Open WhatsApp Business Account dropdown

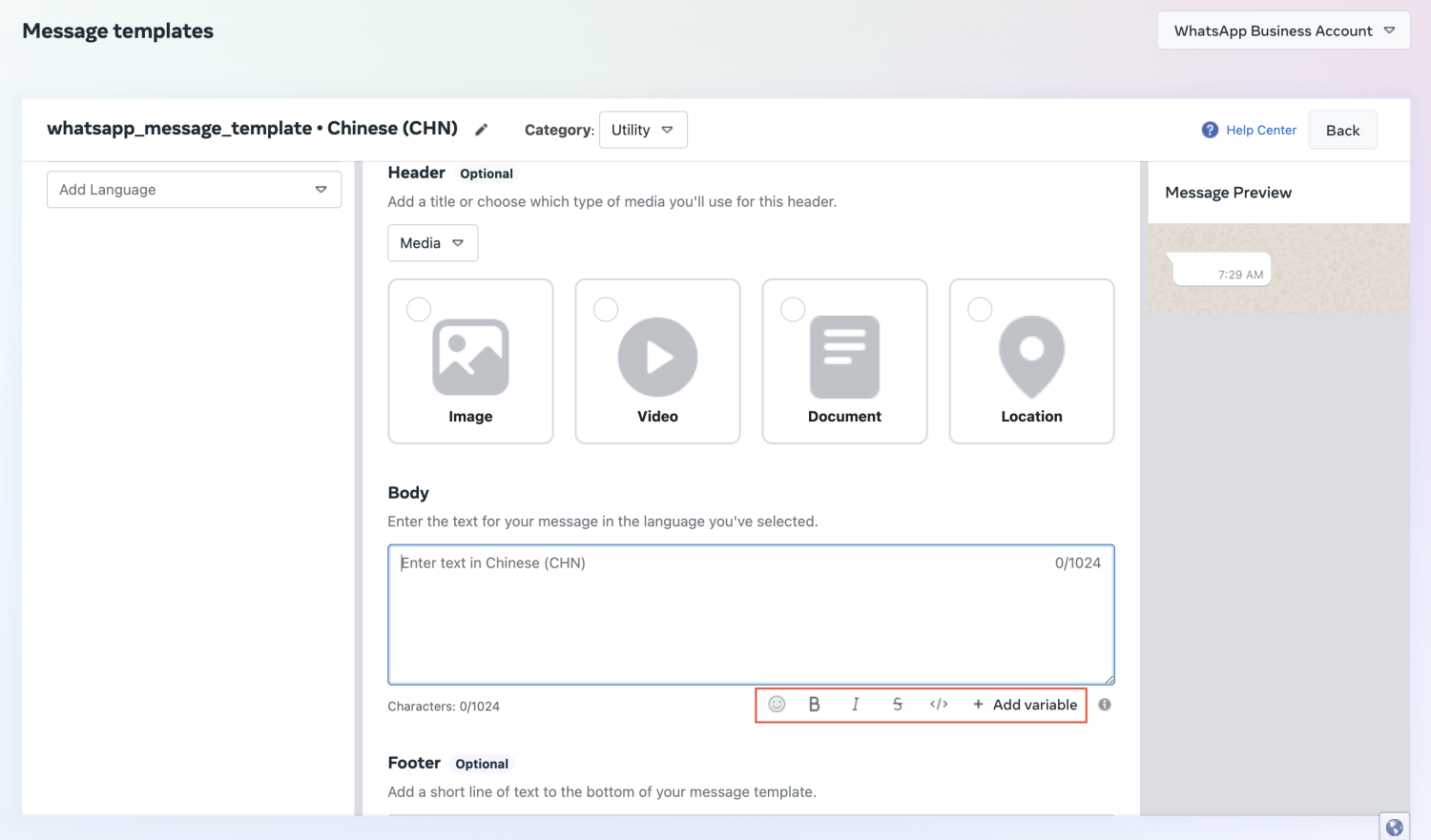[x=1283, y=31]
